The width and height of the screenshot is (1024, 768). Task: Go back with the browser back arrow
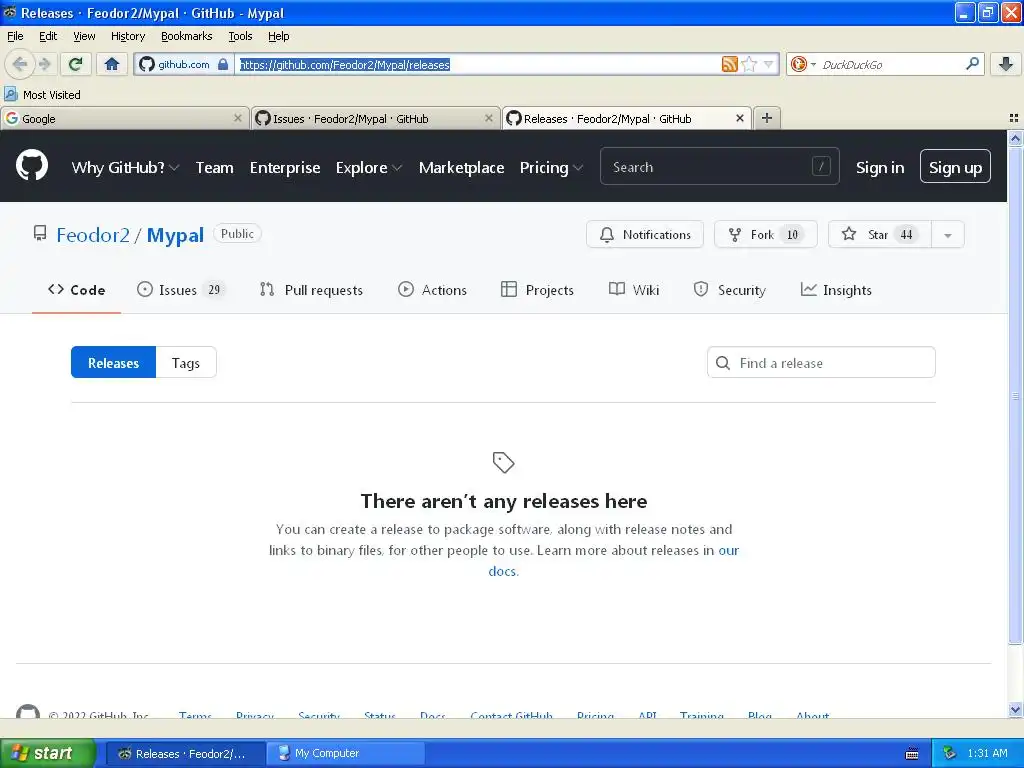pos(19,64)
